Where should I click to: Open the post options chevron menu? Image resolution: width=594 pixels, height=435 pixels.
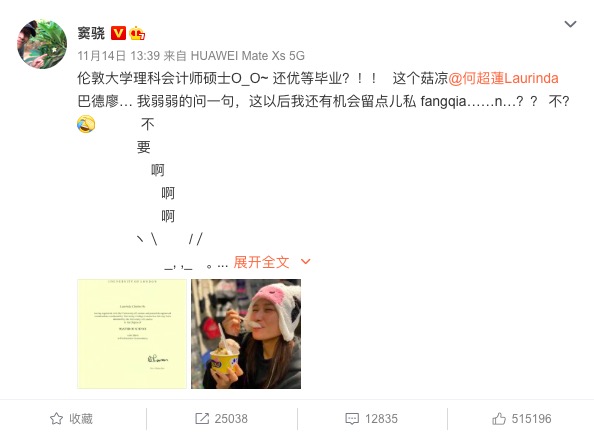[570, 24]
